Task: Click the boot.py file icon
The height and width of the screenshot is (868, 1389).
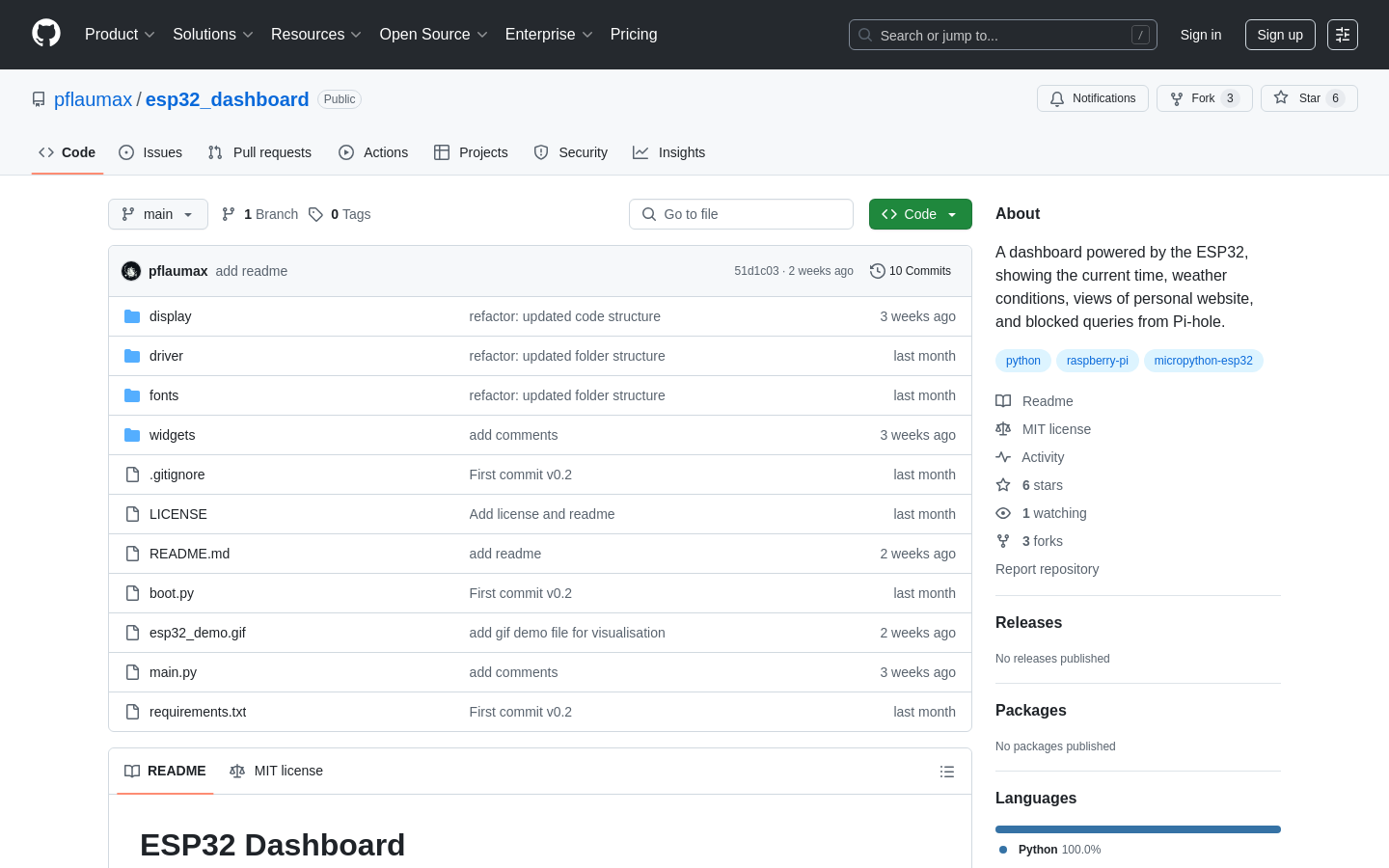Action: click(132, 593)
